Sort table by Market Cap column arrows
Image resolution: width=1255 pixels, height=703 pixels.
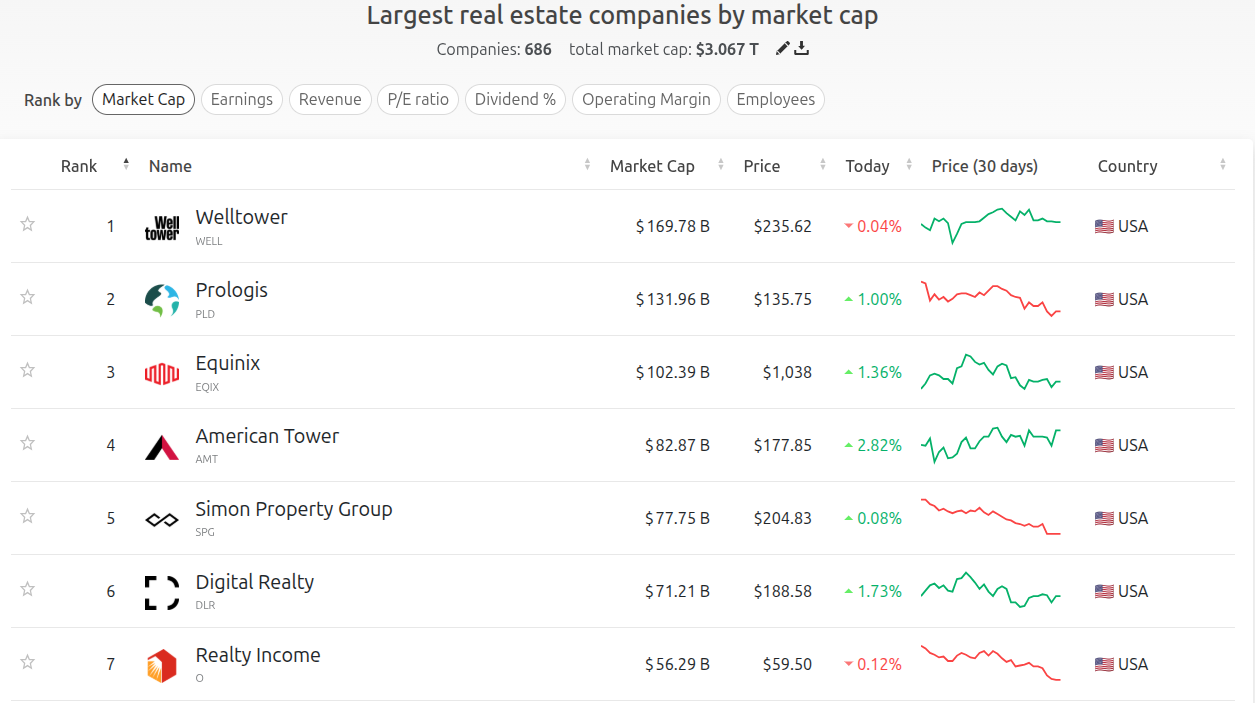[x=719, y=165]
